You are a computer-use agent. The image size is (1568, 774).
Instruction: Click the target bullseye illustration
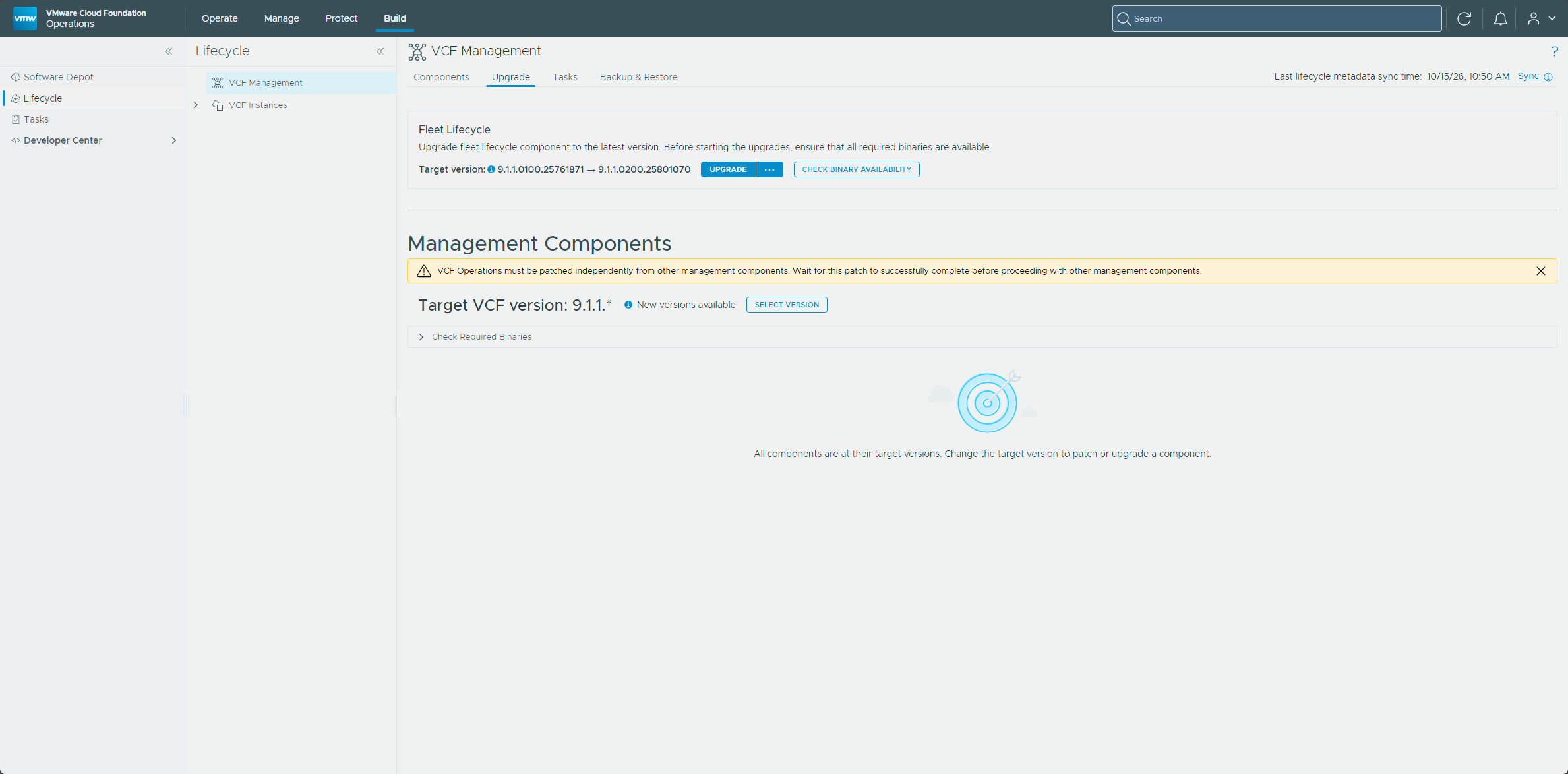pyautogui.click(x=987, y=403)
